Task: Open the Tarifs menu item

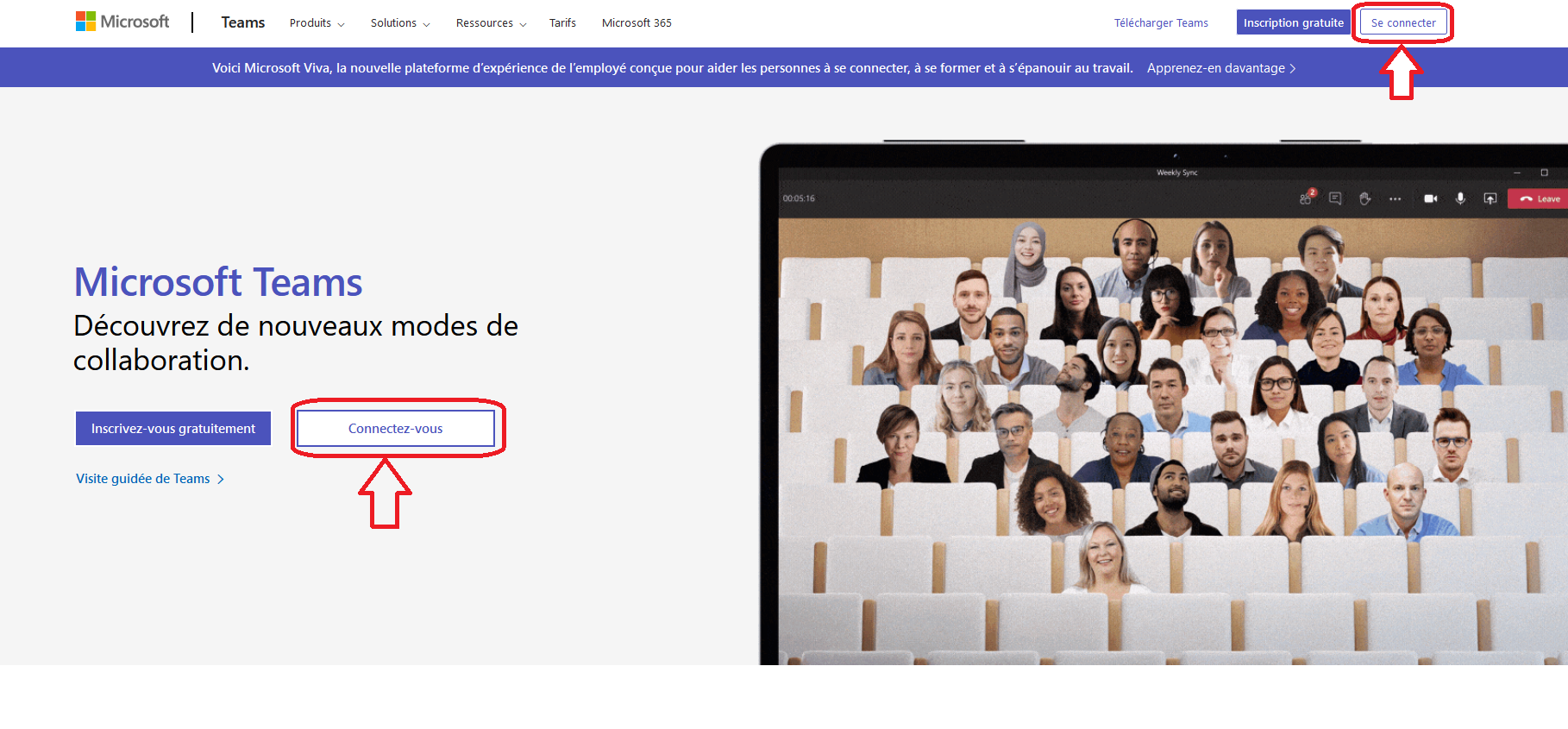Action: tap(562, 23)
